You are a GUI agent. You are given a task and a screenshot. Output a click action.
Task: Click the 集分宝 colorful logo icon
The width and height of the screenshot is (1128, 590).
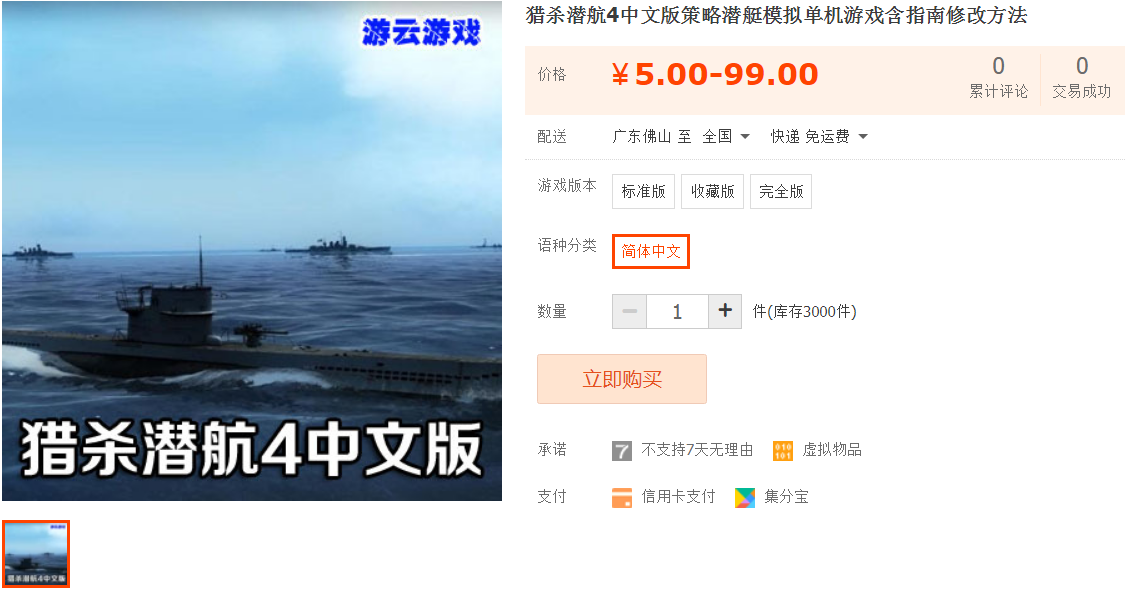coord(745,497)
